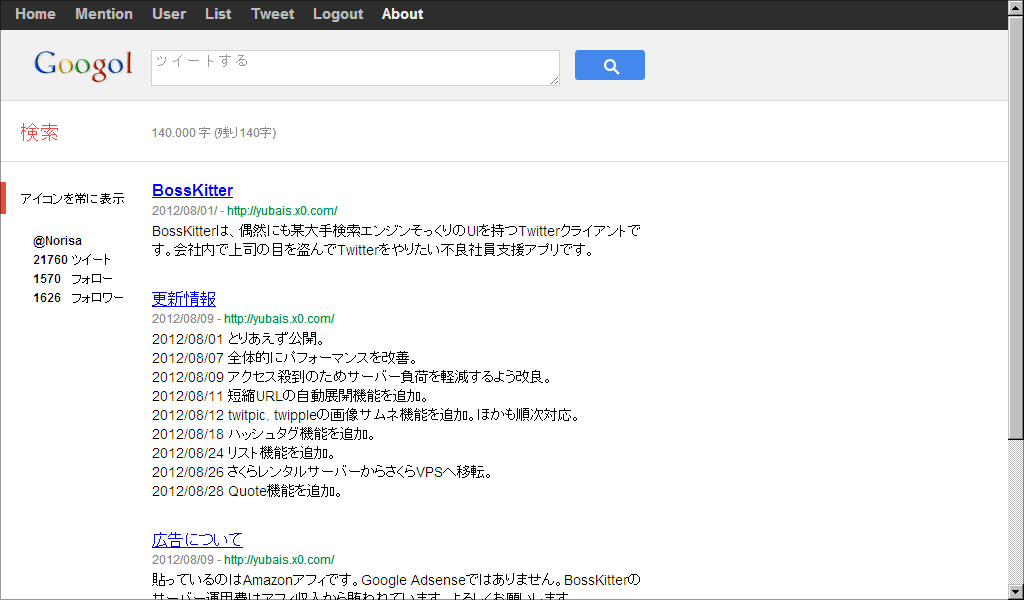The width and height of the screenshot is (1024, 600).
Task: Click the @Norisa username
Action: [x=57, y=241]
